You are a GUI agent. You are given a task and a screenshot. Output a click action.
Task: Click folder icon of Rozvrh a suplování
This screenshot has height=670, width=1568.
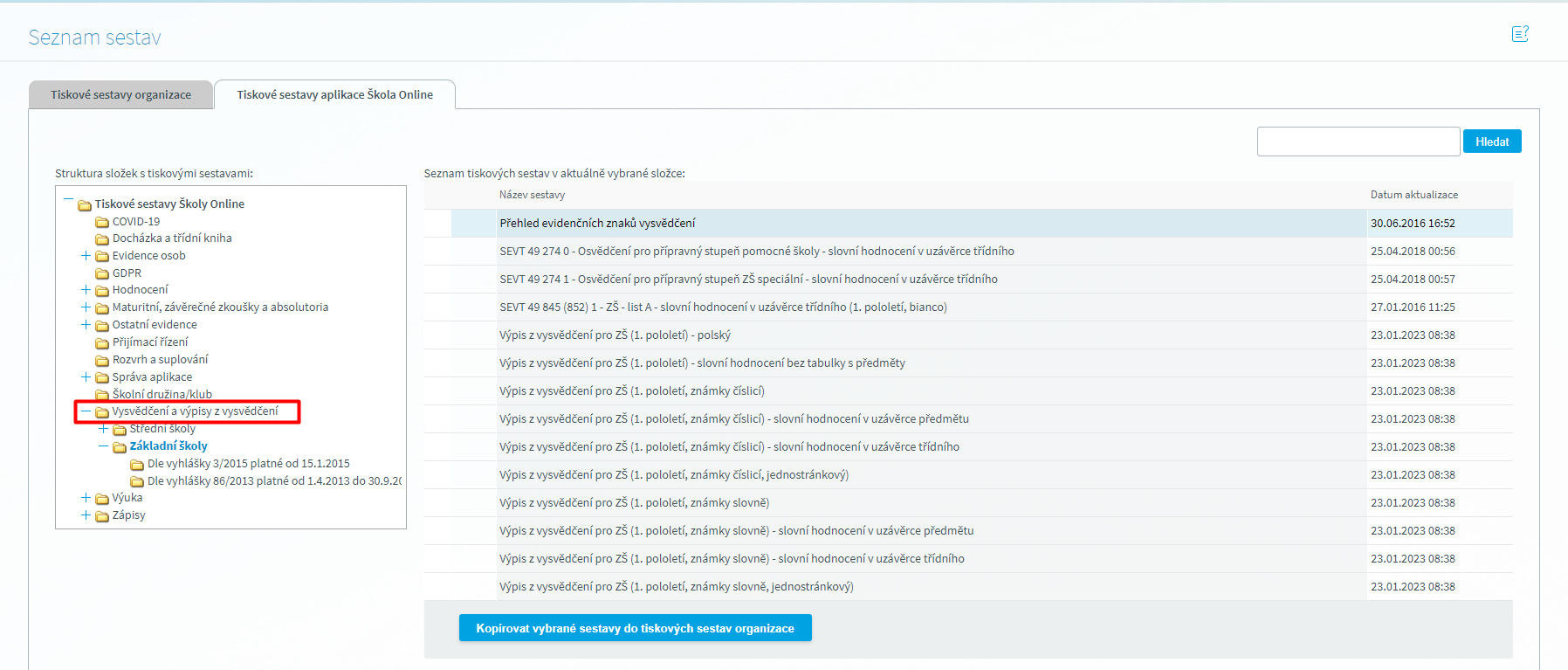pos(102,360)
